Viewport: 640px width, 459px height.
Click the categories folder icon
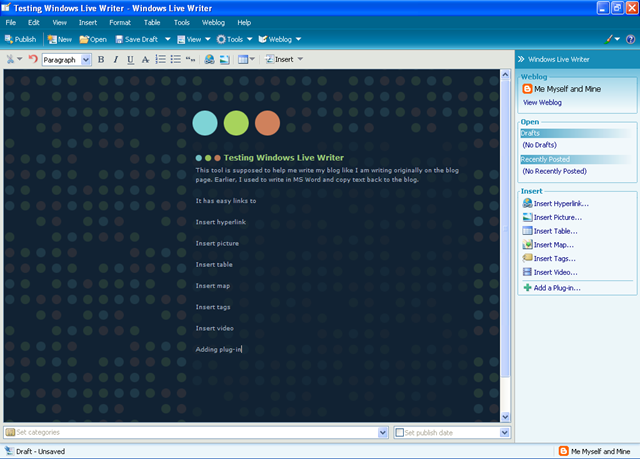11,432
